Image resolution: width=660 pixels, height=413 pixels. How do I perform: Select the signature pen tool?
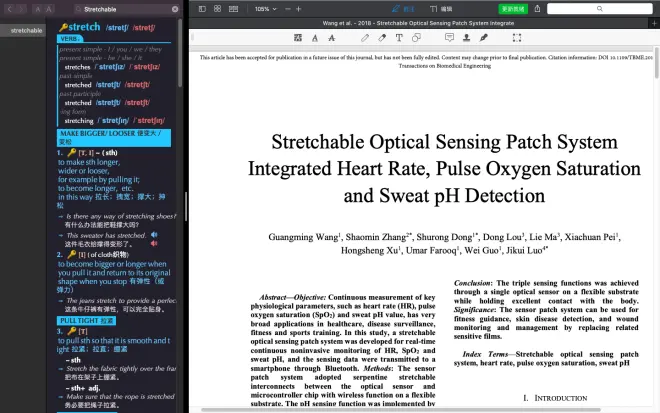click(483, 38)
